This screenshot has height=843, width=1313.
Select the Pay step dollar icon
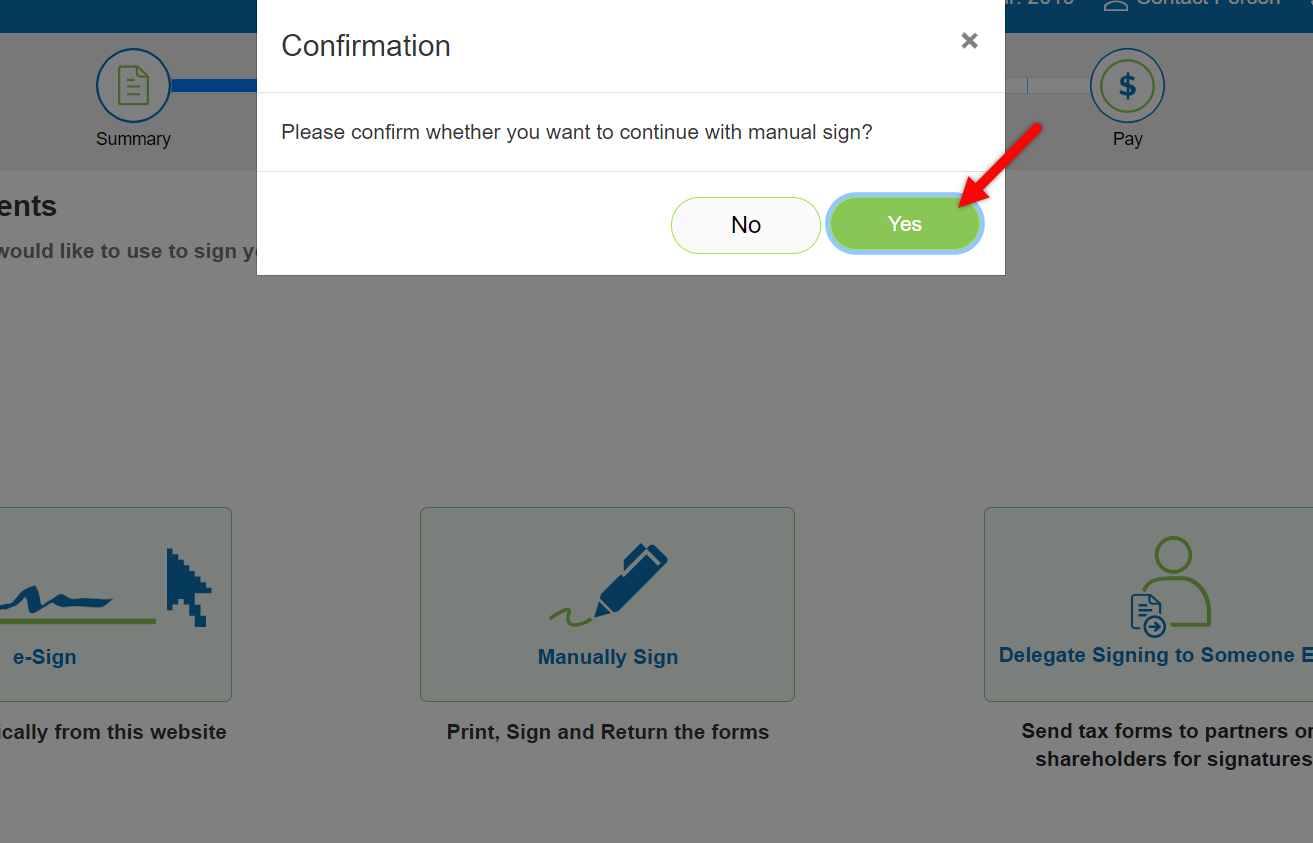point(1127,86)
